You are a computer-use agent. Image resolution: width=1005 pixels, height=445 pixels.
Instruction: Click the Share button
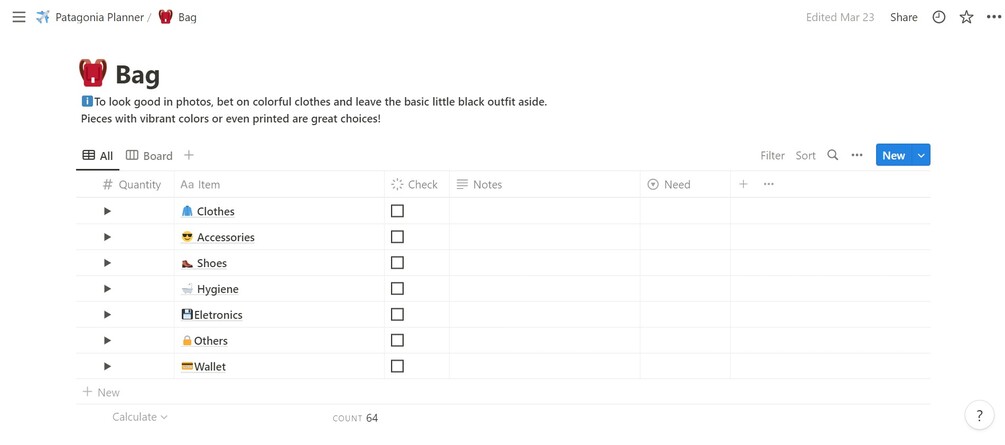pyautogui.click(x=903, y=17)
